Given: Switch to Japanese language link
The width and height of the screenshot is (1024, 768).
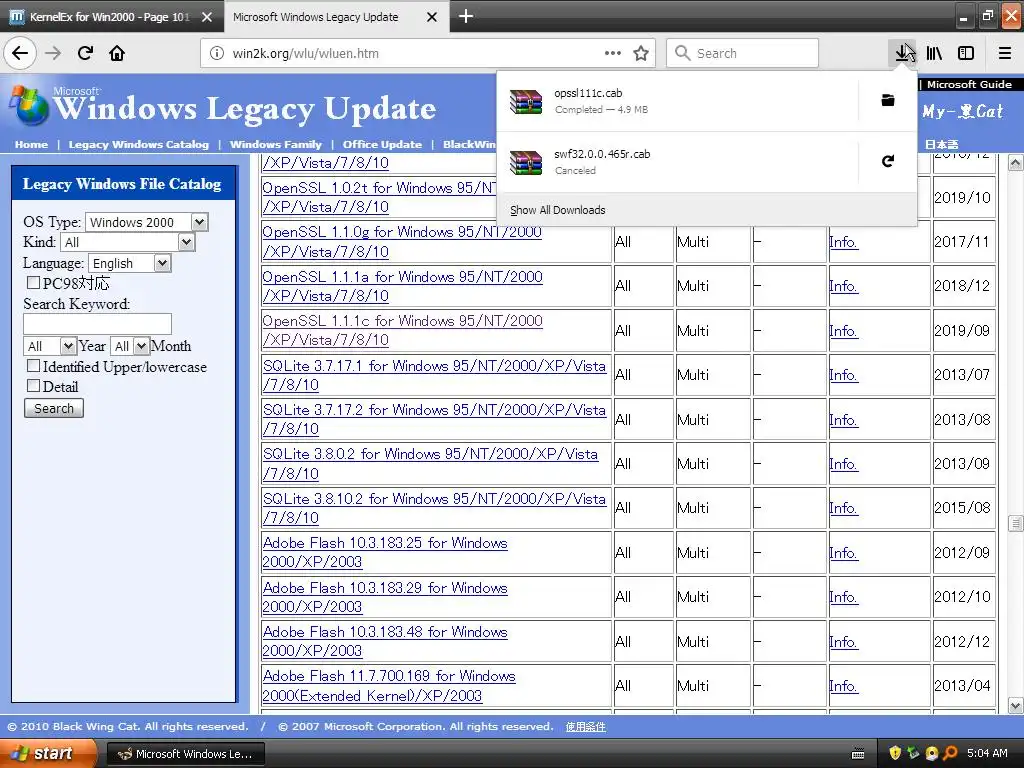Looking at the screenshot, I should [x=941, y=144].
